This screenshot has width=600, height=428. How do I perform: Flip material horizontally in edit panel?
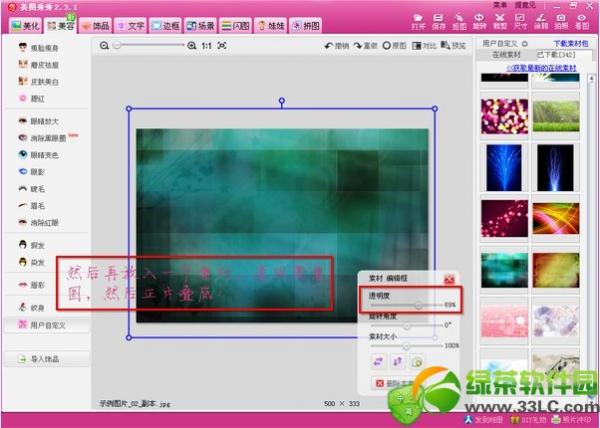point(378,361)
